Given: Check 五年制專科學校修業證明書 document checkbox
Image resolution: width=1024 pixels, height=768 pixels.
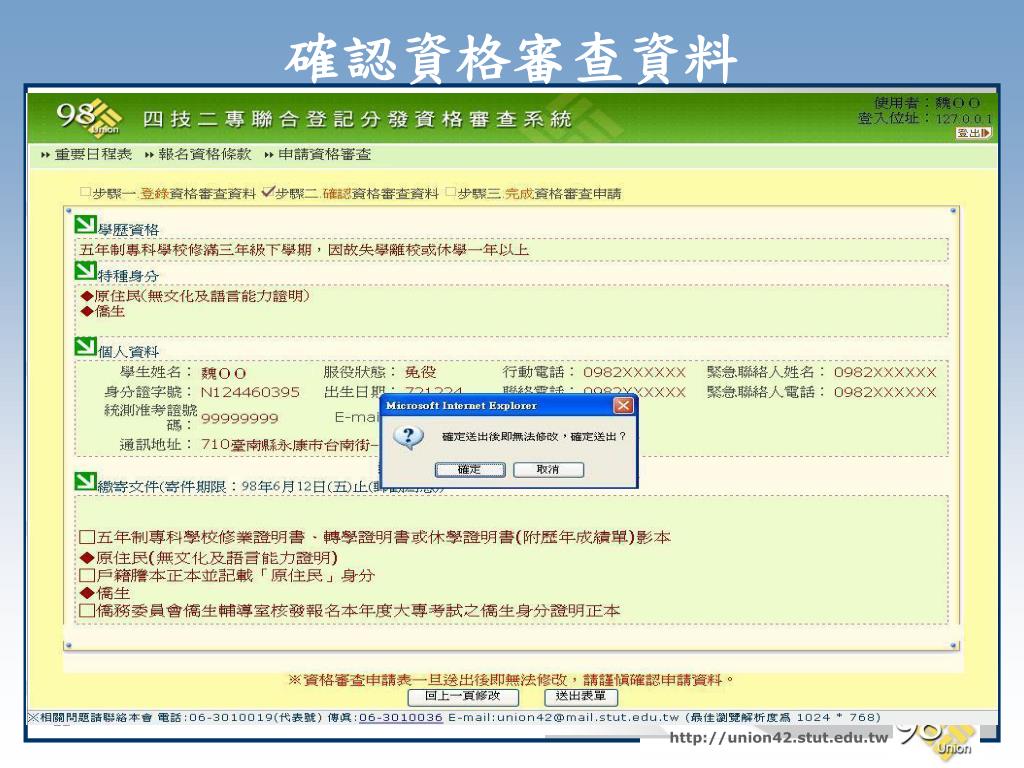Looking at the screenshot, I should (87, 537).
